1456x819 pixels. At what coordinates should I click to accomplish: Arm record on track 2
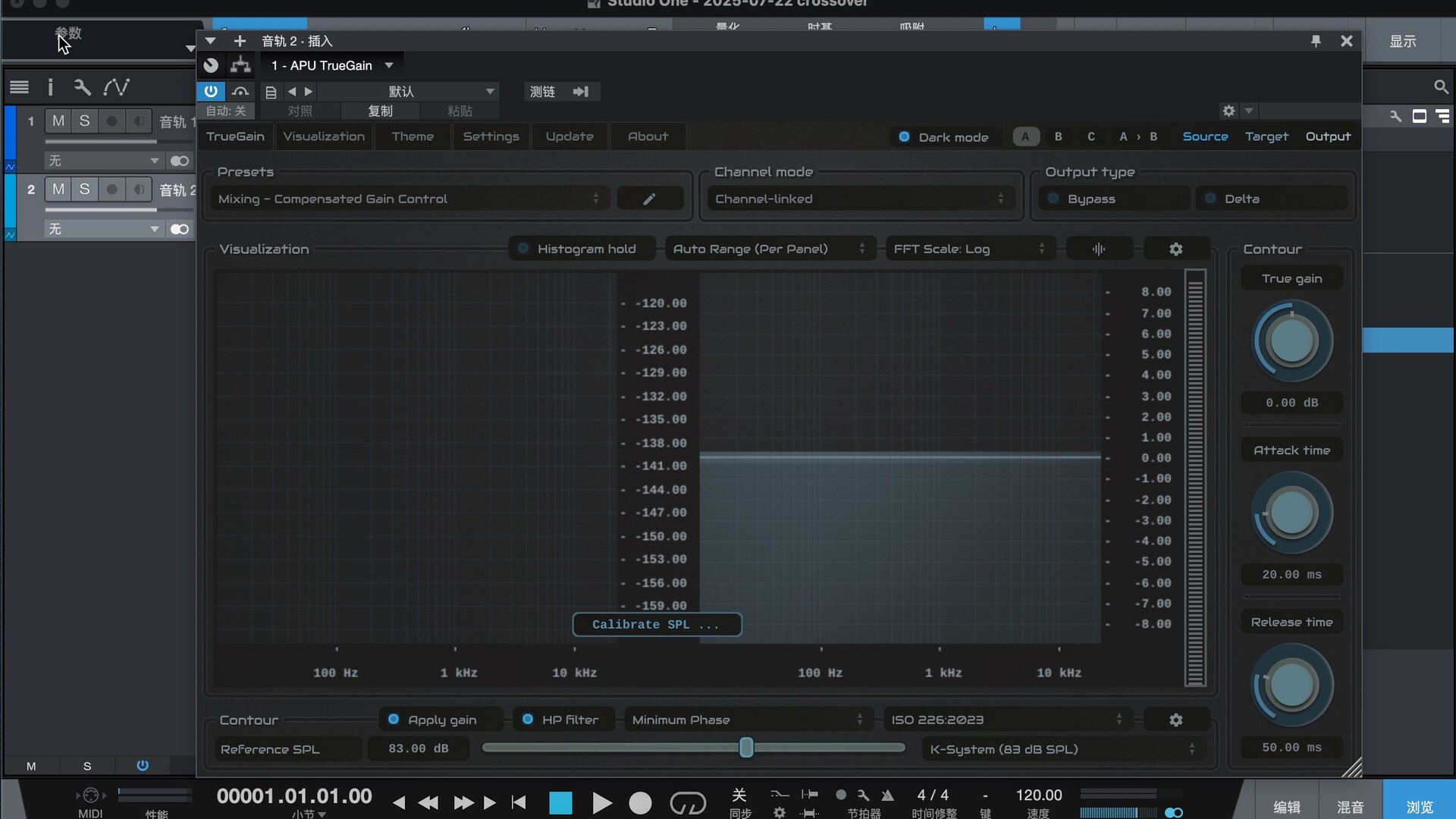(x=112, y=189)
